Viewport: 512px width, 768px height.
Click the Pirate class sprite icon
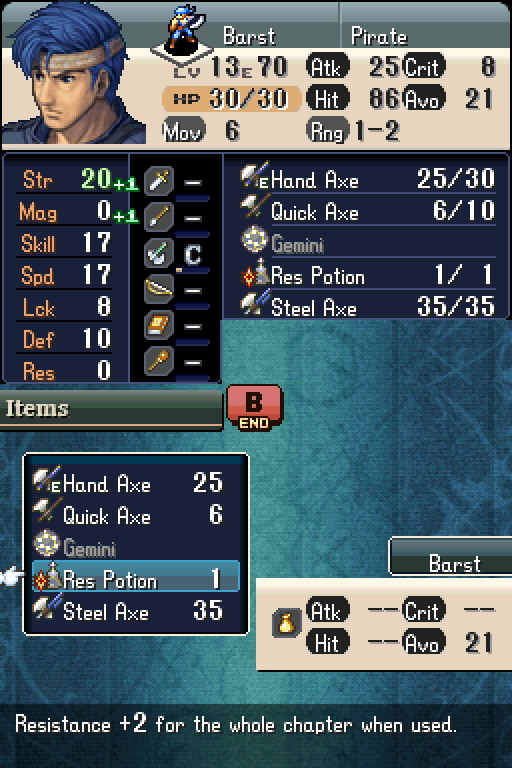[184, 29]
